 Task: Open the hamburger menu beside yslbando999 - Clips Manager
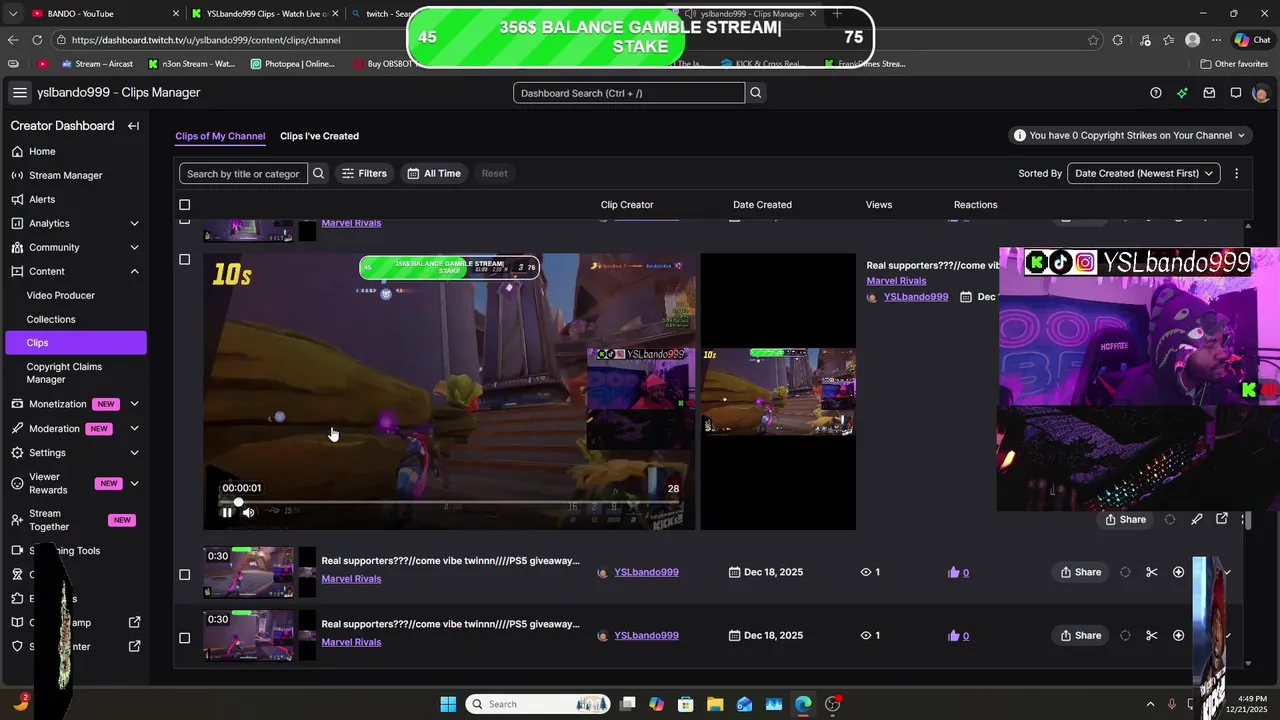[x=19, y=93]
